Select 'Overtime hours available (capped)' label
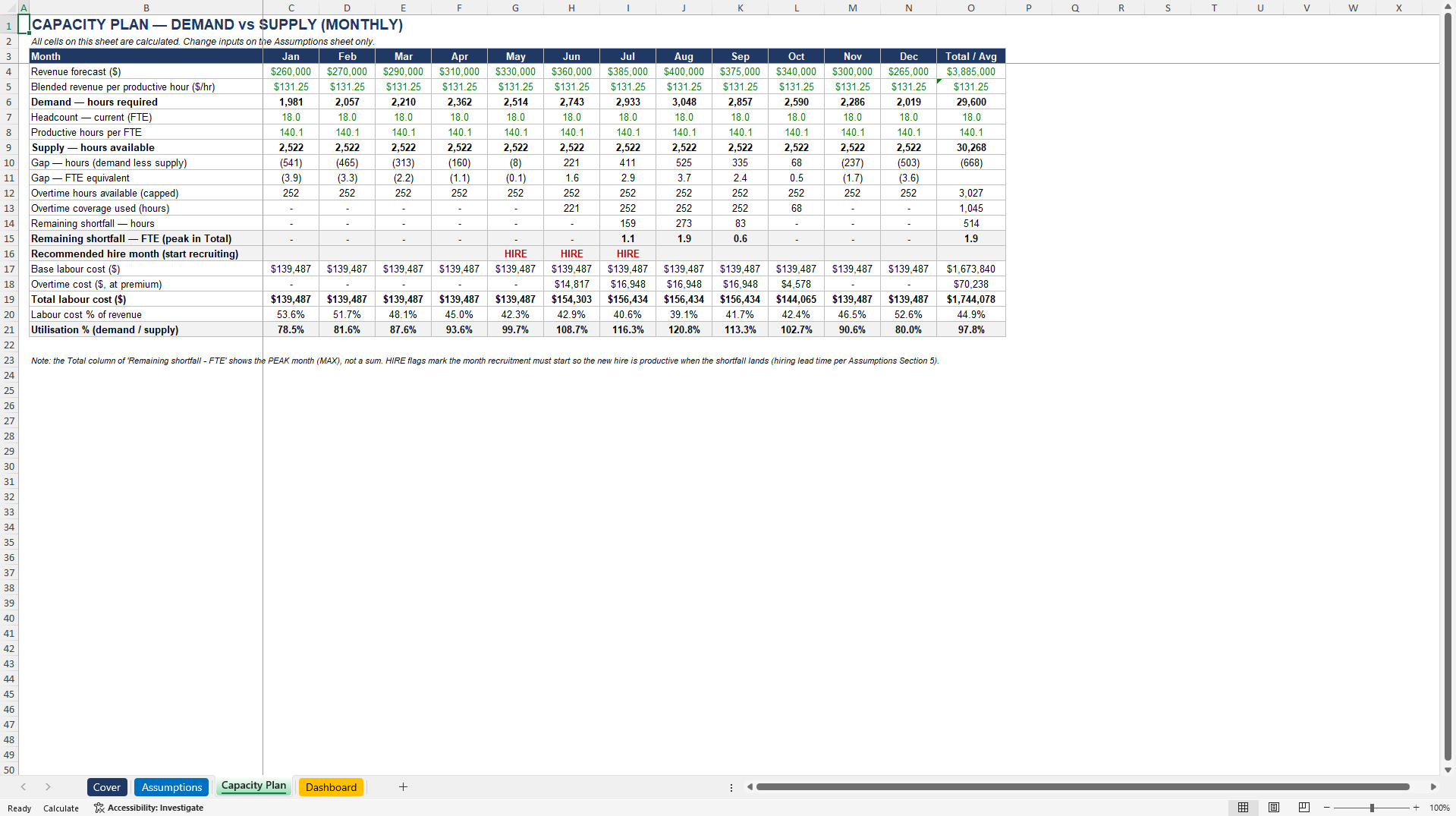 (x=146, y=193)
